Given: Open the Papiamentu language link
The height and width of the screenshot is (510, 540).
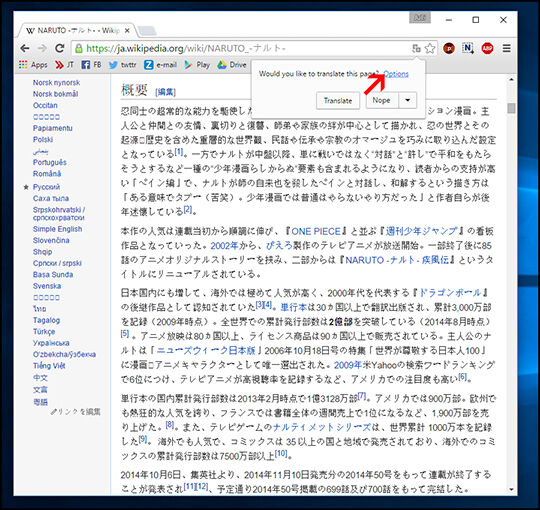Looking at the screenshot, I should click(x=53, y=128).
